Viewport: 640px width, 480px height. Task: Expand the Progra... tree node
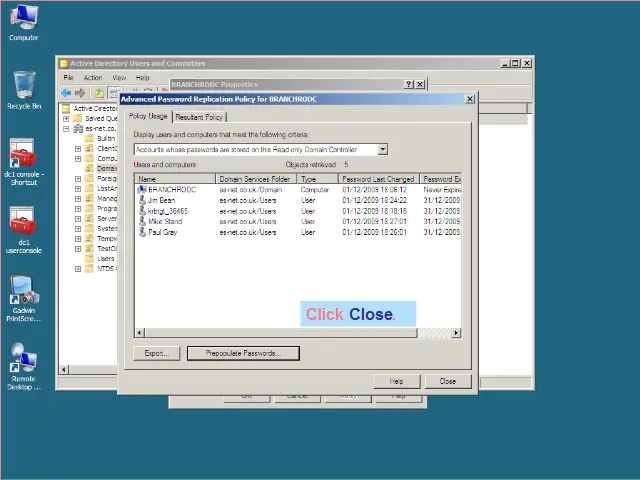pyautogui.click(x=78, y=209)
